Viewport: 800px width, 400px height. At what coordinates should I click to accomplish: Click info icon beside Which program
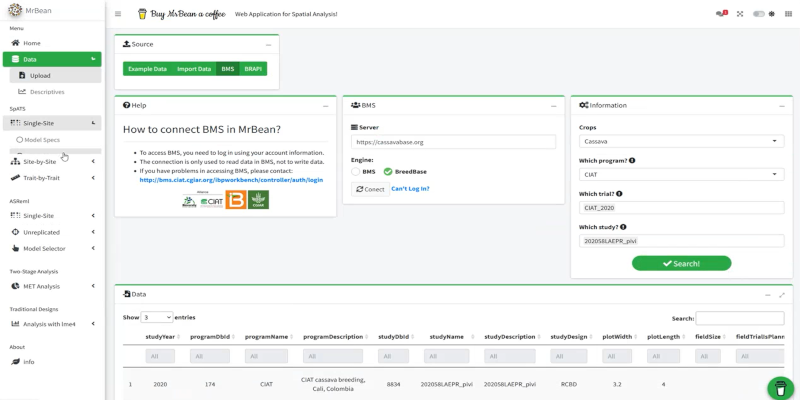tap(632, 161)
